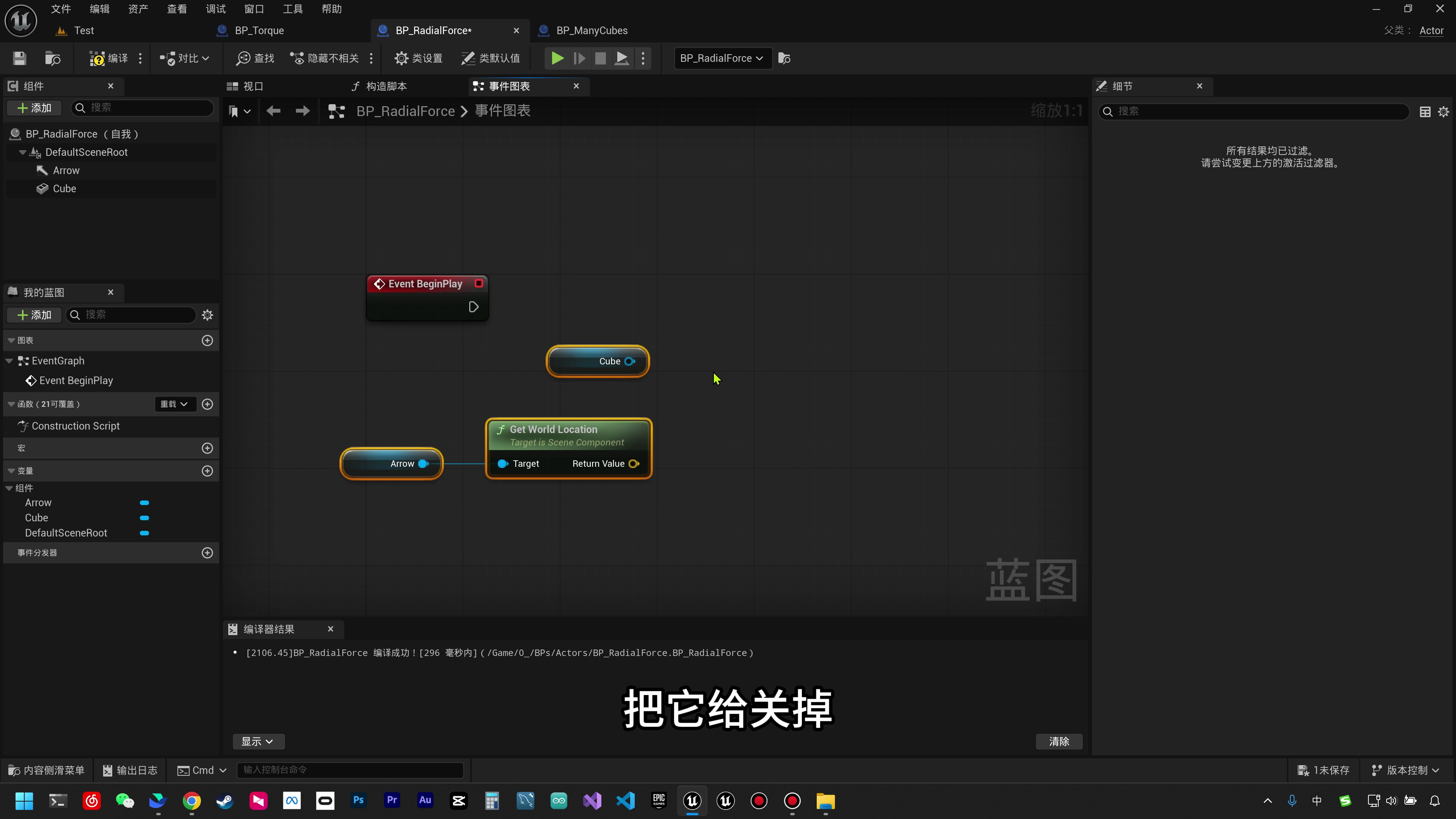Click the 查找 find button

(x=256, y=58)
